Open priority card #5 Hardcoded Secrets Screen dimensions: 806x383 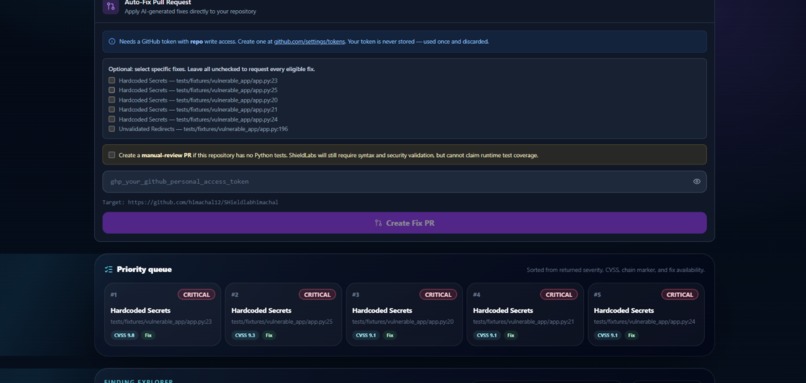pos(646,314)
